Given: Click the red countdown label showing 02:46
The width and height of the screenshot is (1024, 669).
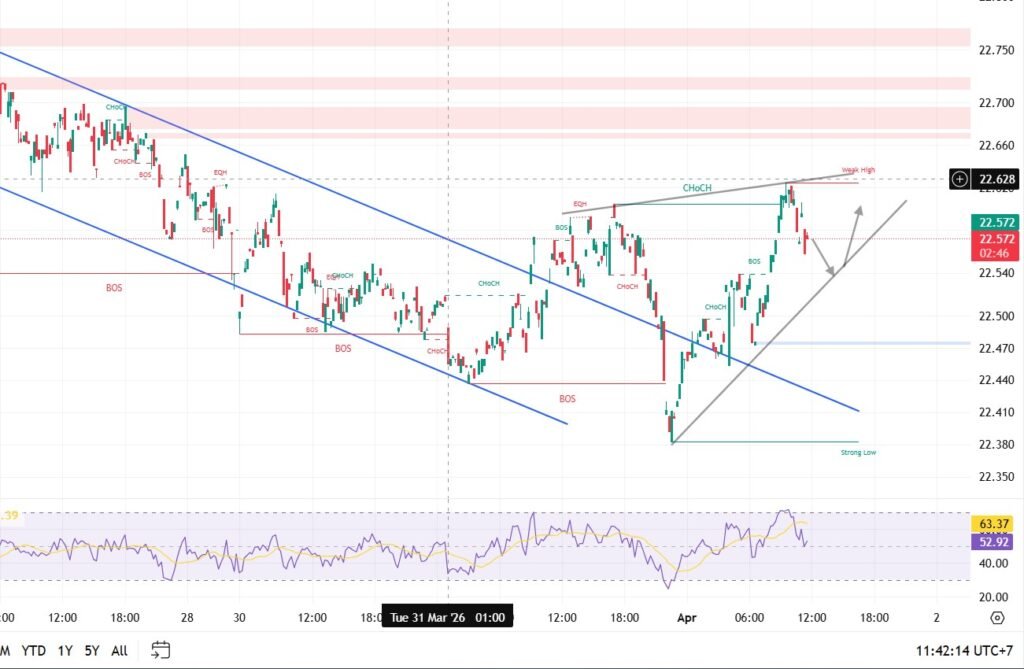Looking at the screenshot, I should tap(996, 255).
